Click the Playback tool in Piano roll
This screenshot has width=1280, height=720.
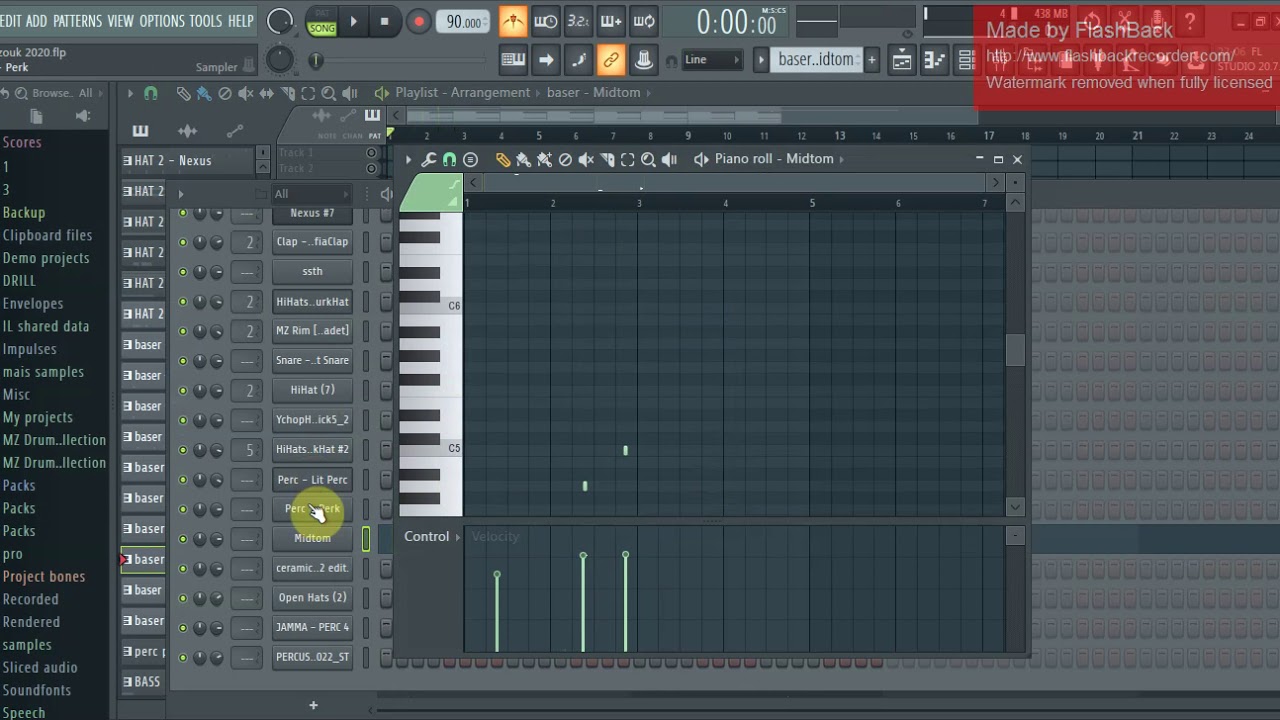click(x=669, y=159)
